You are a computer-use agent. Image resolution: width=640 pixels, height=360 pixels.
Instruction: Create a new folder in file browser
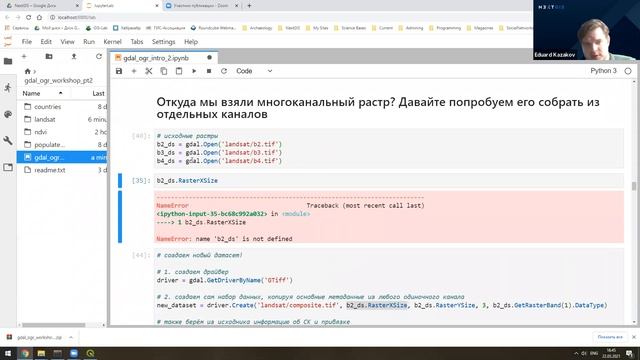click(49, 56)
